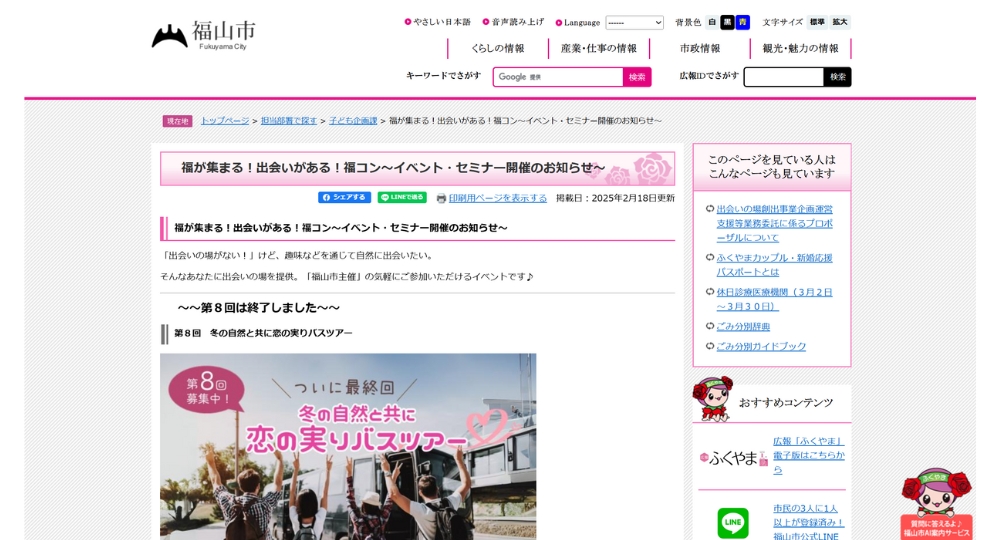
Task: Click the pink 検索 keyword search button
Action: (637, 77)
